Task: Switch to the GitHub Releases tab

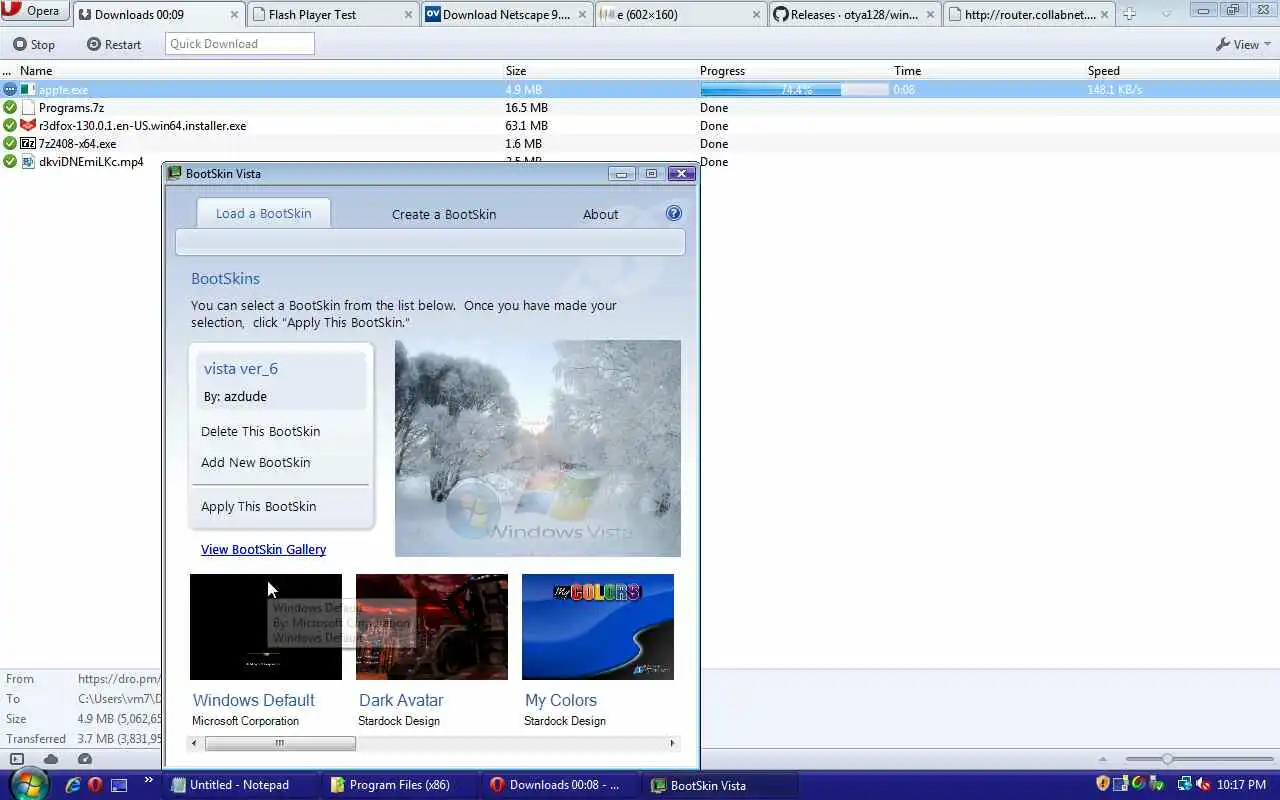Action: click(x=855, y=14)
